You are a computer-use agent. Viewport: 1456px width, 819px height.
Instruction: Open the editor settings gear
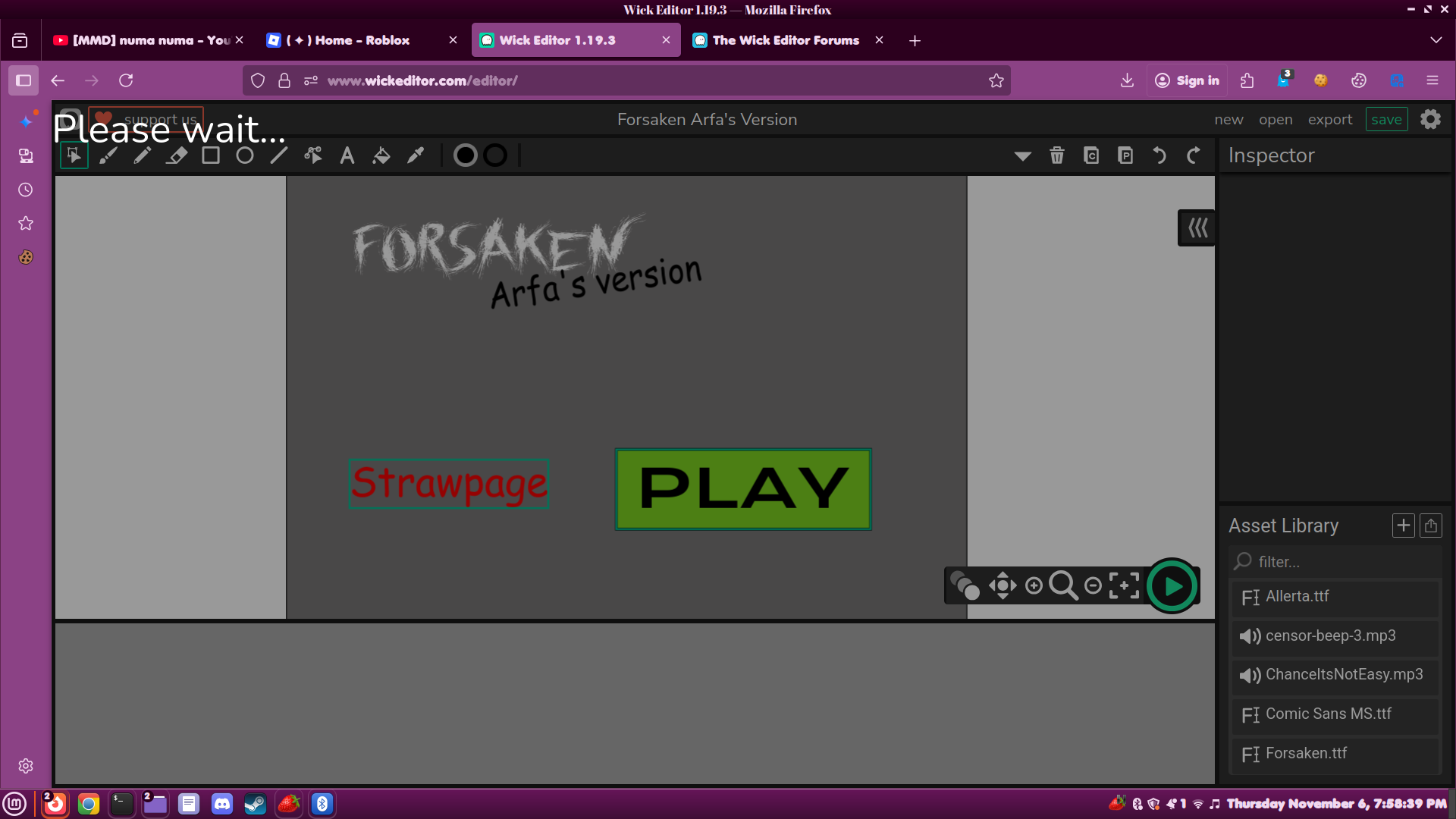pos(1430,119)
